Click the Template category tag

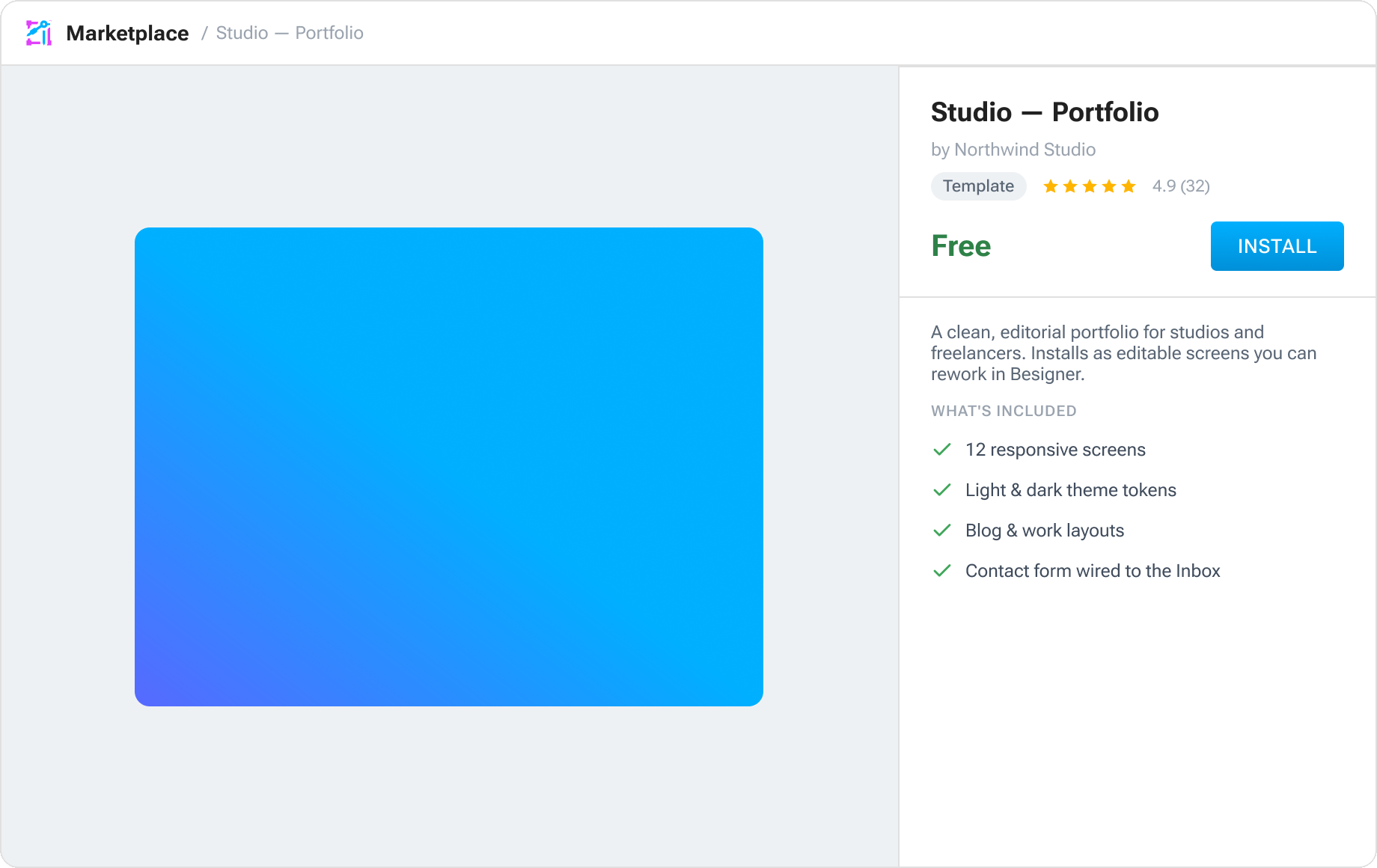point(978,186)
